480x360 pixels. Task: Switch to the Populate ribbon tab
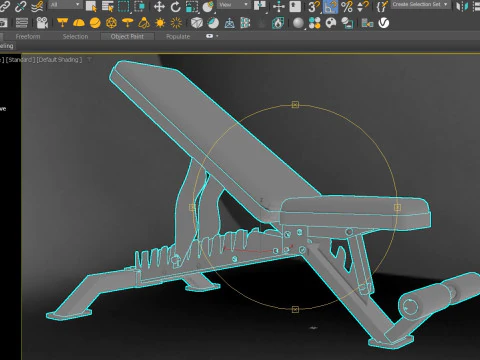click(x=178, y=36)
